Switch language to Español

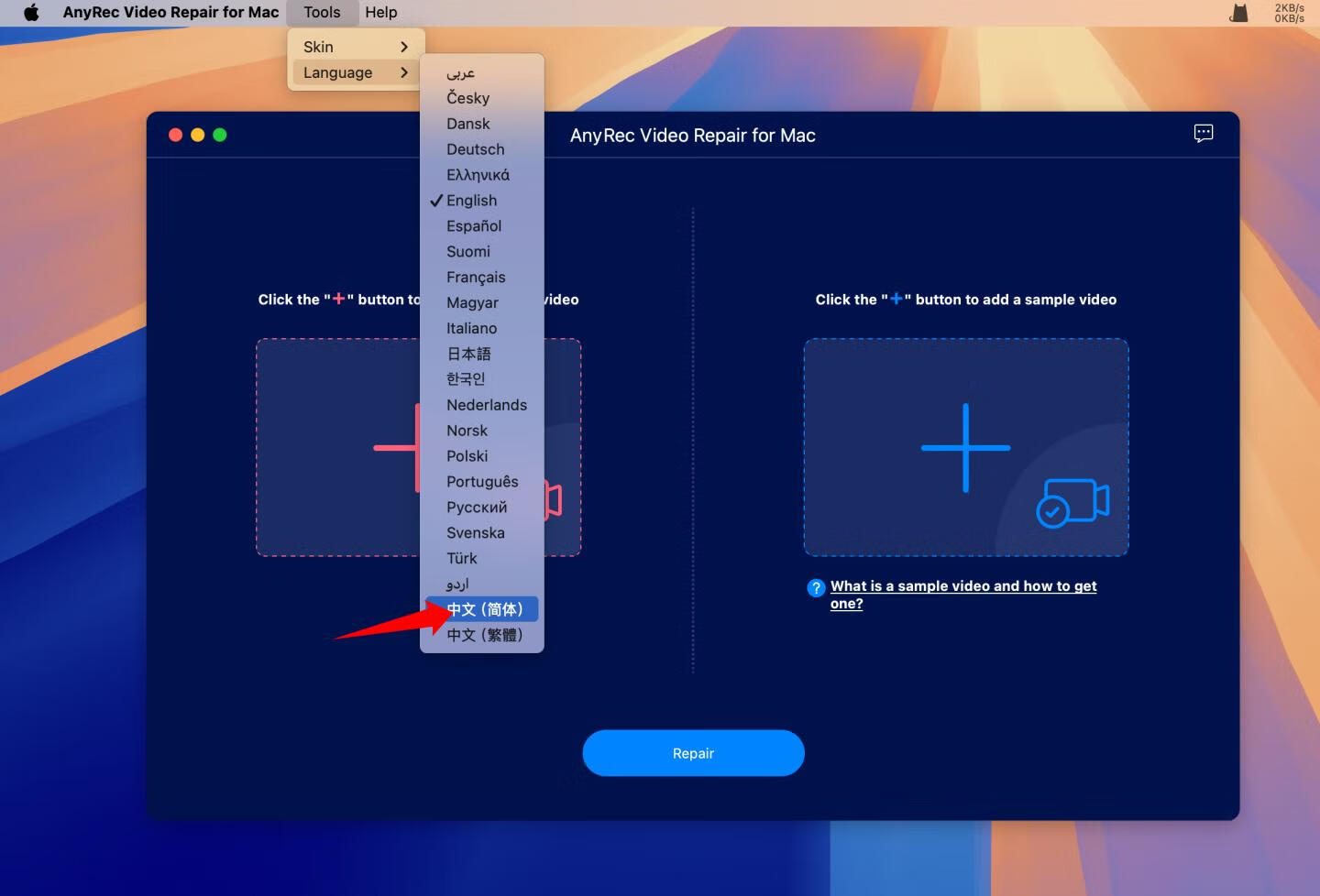coord(481,226)
